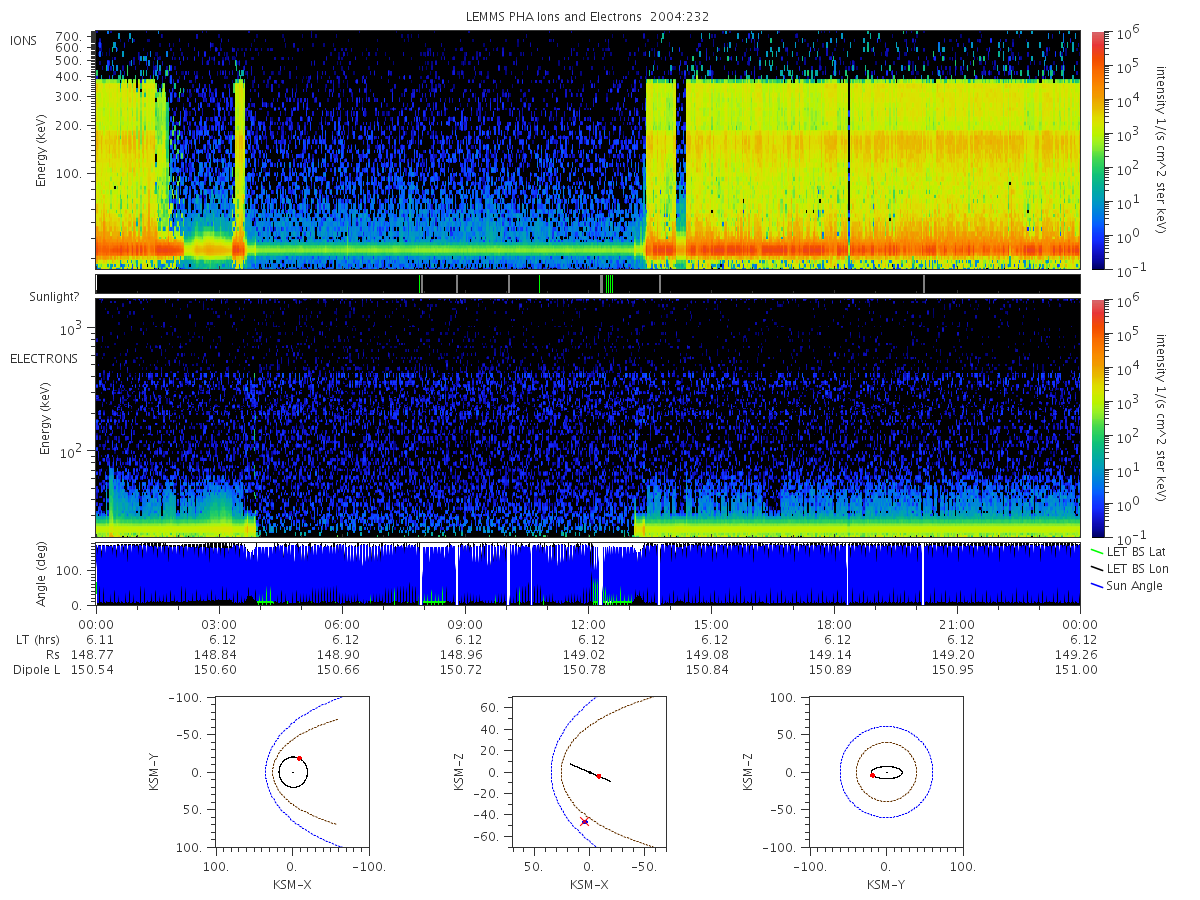Click the 18:00 time tick label
The image size is (1200, 900).
click(834, 623)
